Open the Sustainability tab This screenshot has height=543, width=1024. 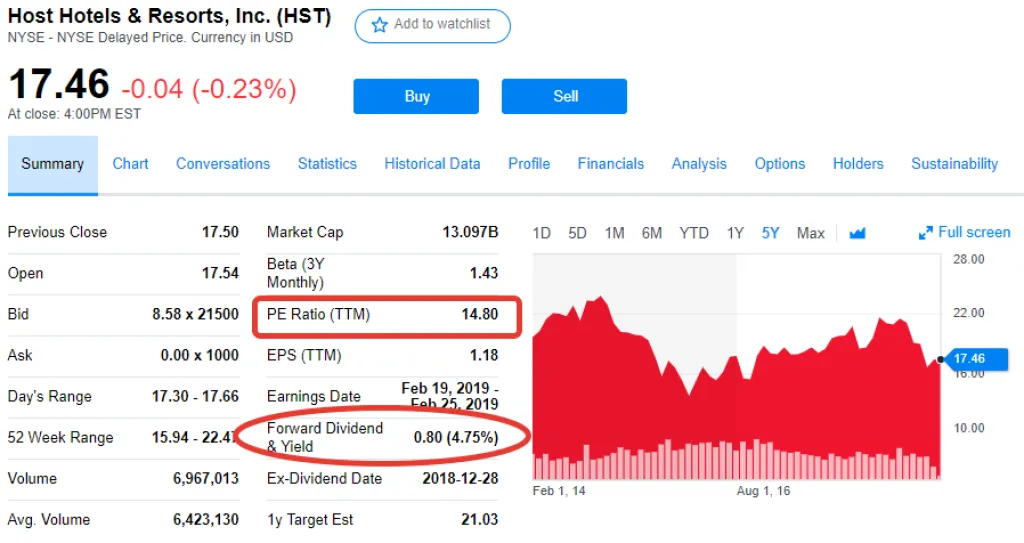point(954,164)
